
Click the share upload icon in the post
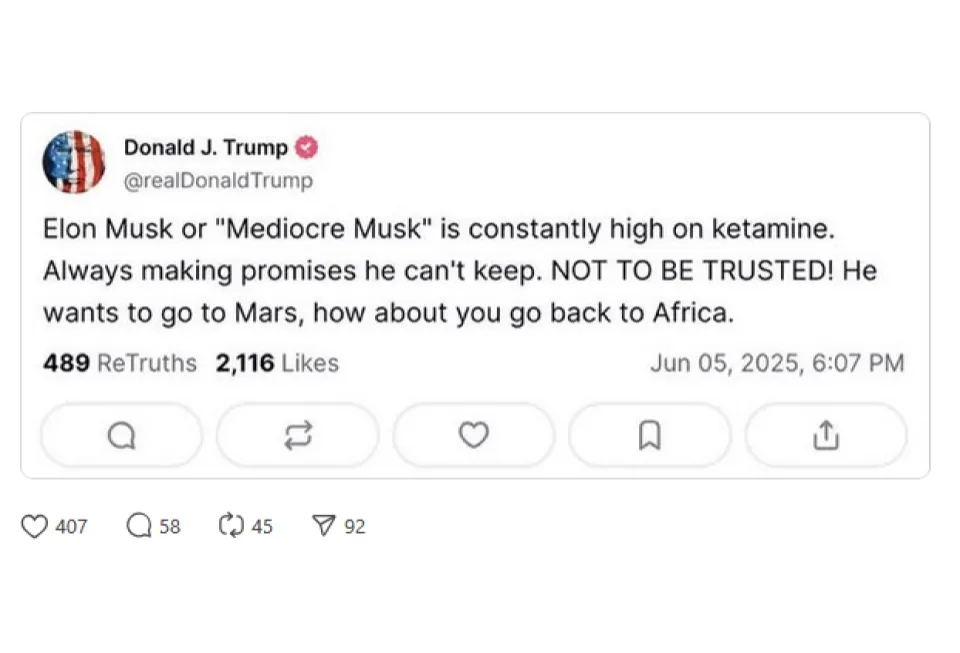click(x=825, y=436)
